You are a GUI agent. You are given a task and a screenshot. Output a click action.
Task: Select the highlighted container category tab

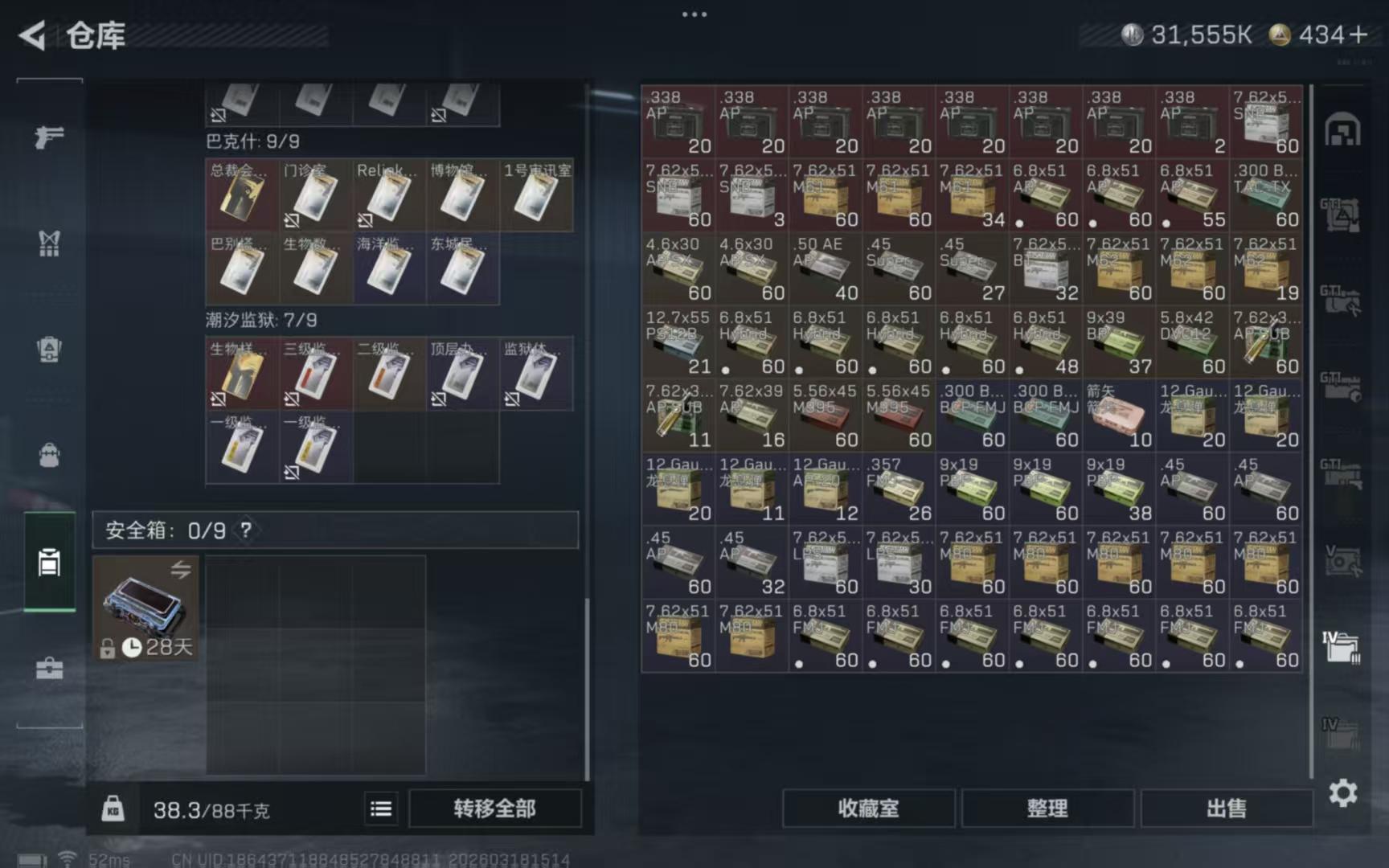tap(49, 562)
